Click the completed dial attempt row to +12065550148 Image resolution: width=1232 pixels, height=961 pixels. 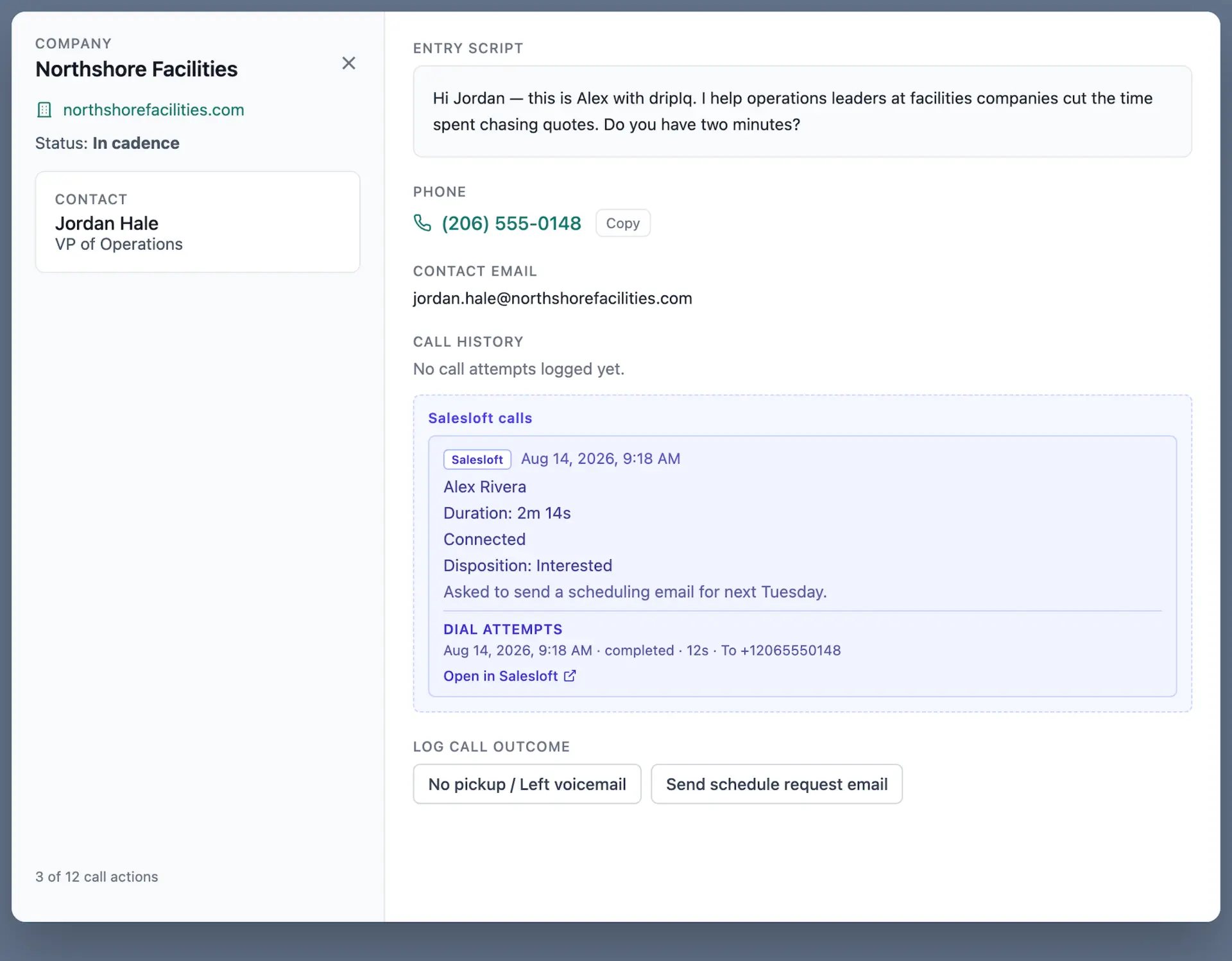click(642, 650)
